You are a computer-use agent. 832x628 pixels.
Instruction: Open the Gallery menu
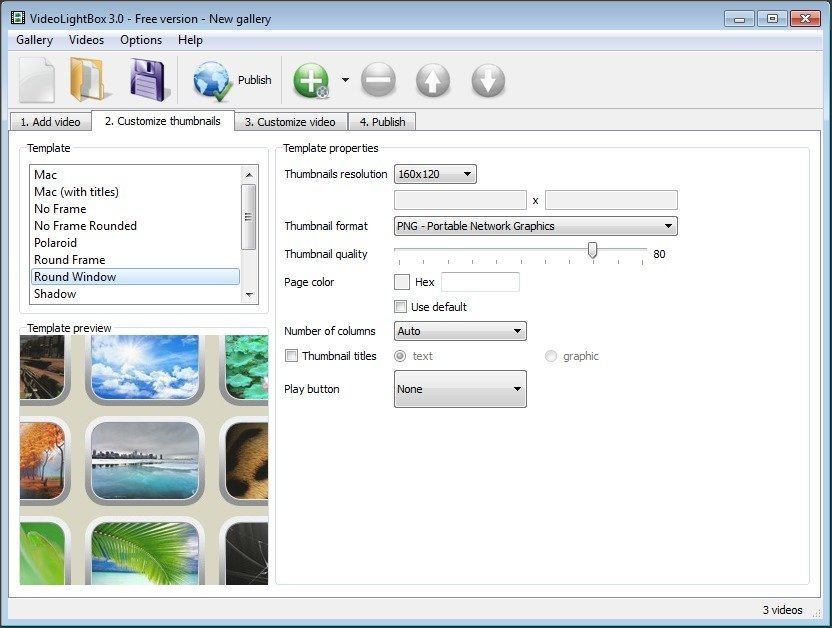34,40
